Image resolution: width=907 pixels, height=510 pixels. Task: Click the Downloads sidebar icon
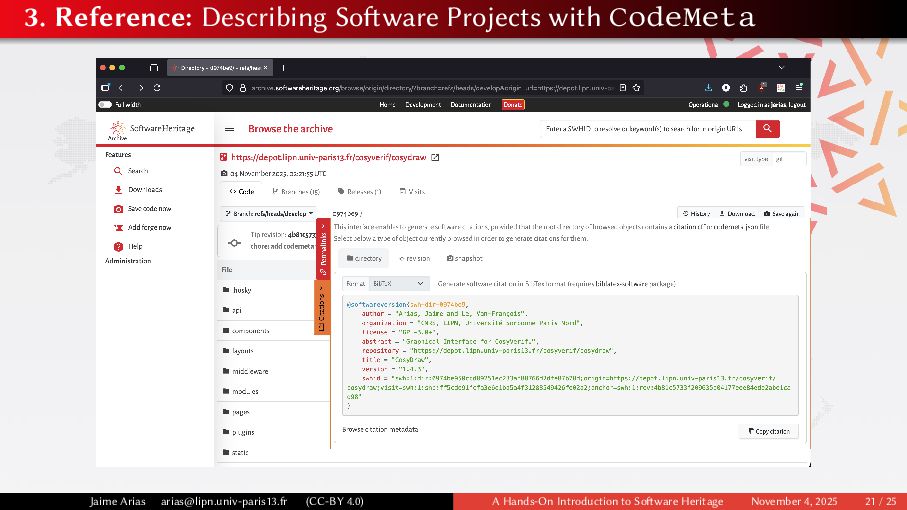(118, 190)
